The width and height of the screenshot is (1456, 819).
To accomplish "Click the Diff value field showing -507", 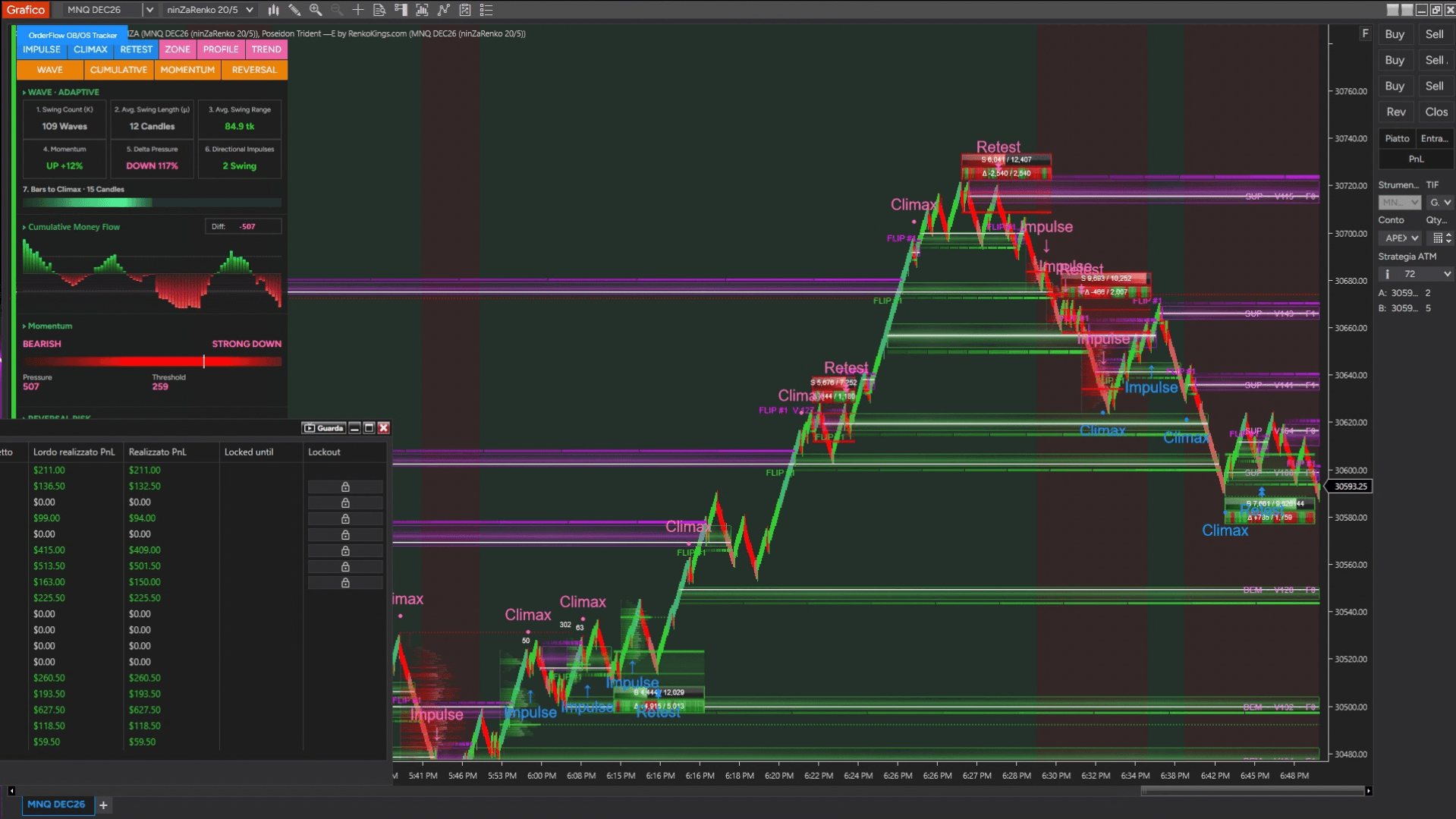I will coord(244,226).
